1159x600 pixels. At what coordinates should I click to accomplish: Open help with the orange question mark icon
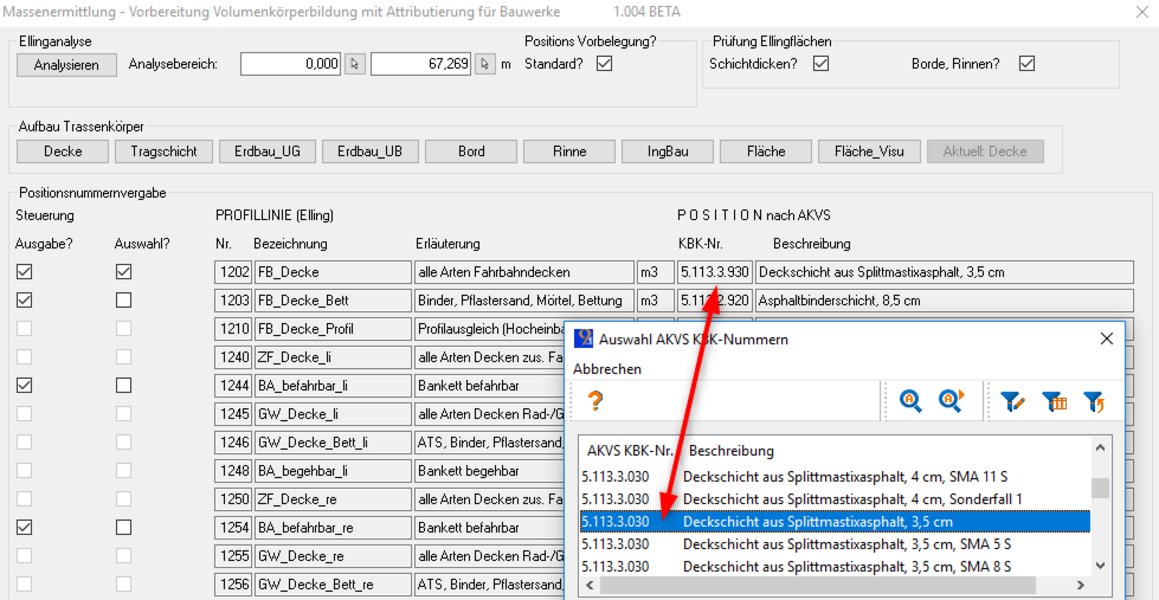(x=596, y=401)
